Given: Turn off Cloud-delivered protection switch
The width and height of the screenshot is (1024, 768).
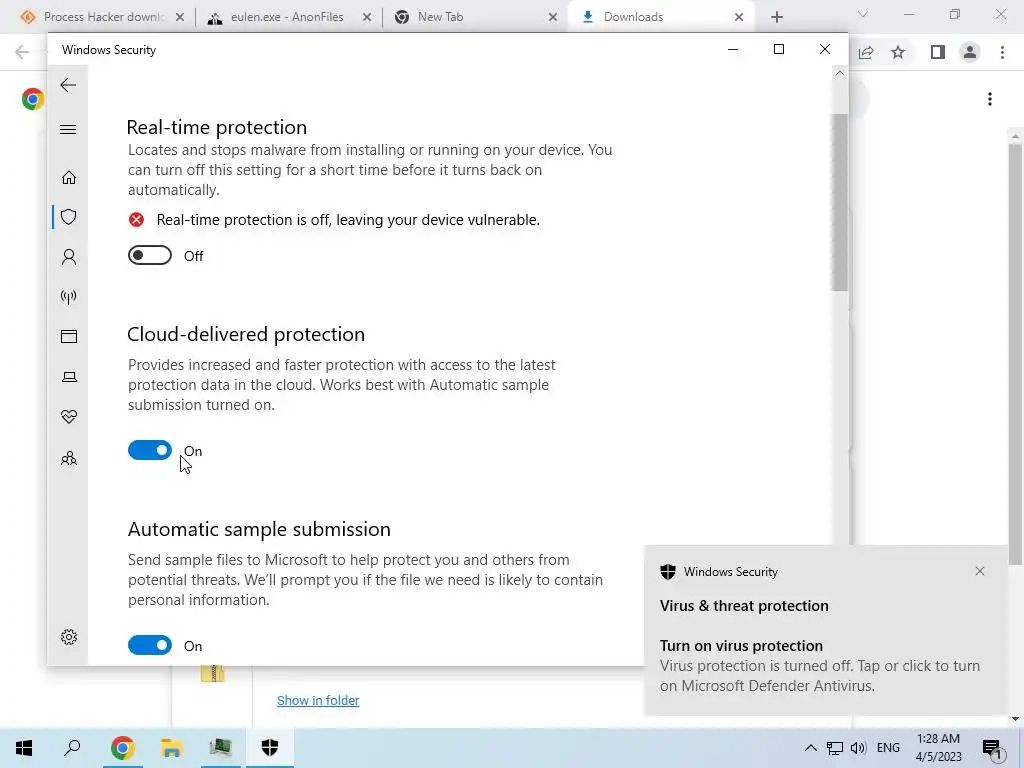Looking at the screenshot, I should [x=150, y=450].
